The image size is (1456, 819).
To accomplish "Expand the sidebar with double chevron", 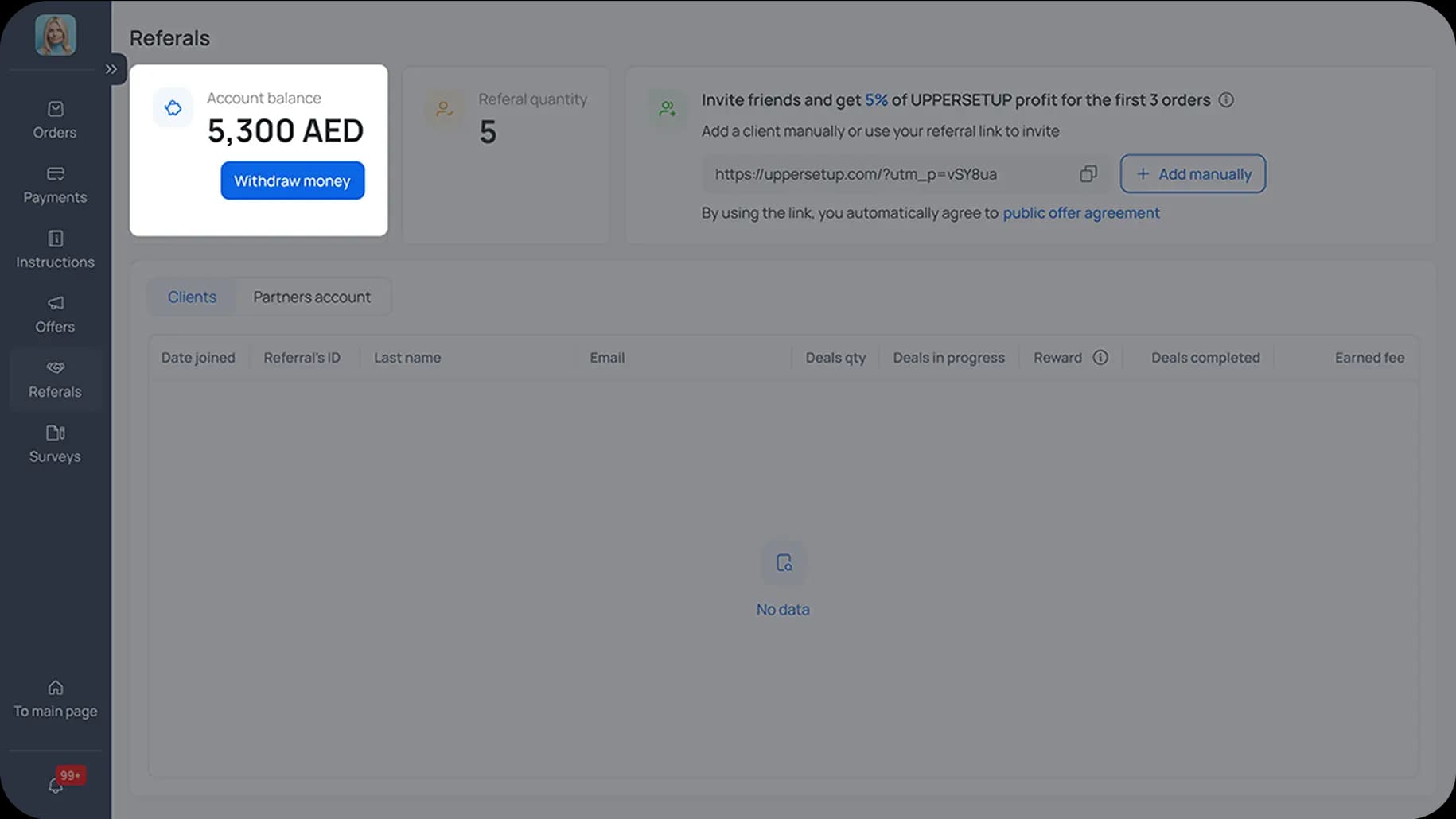I will (x=111, y=69).
